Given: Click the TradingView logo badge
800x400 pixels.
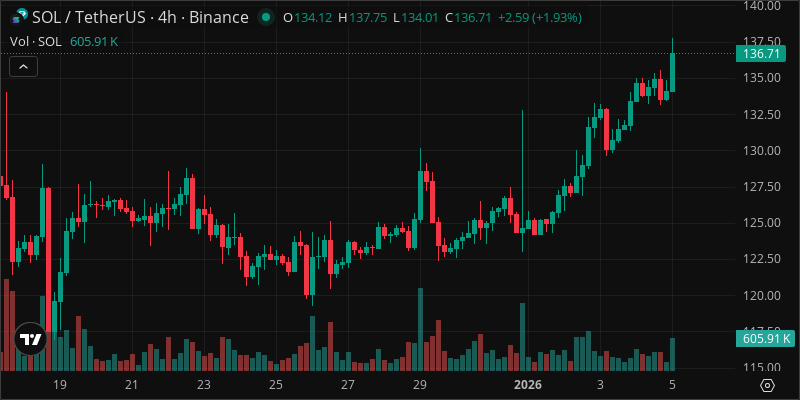Looking at the screenshot, I should tap(31, 339).
